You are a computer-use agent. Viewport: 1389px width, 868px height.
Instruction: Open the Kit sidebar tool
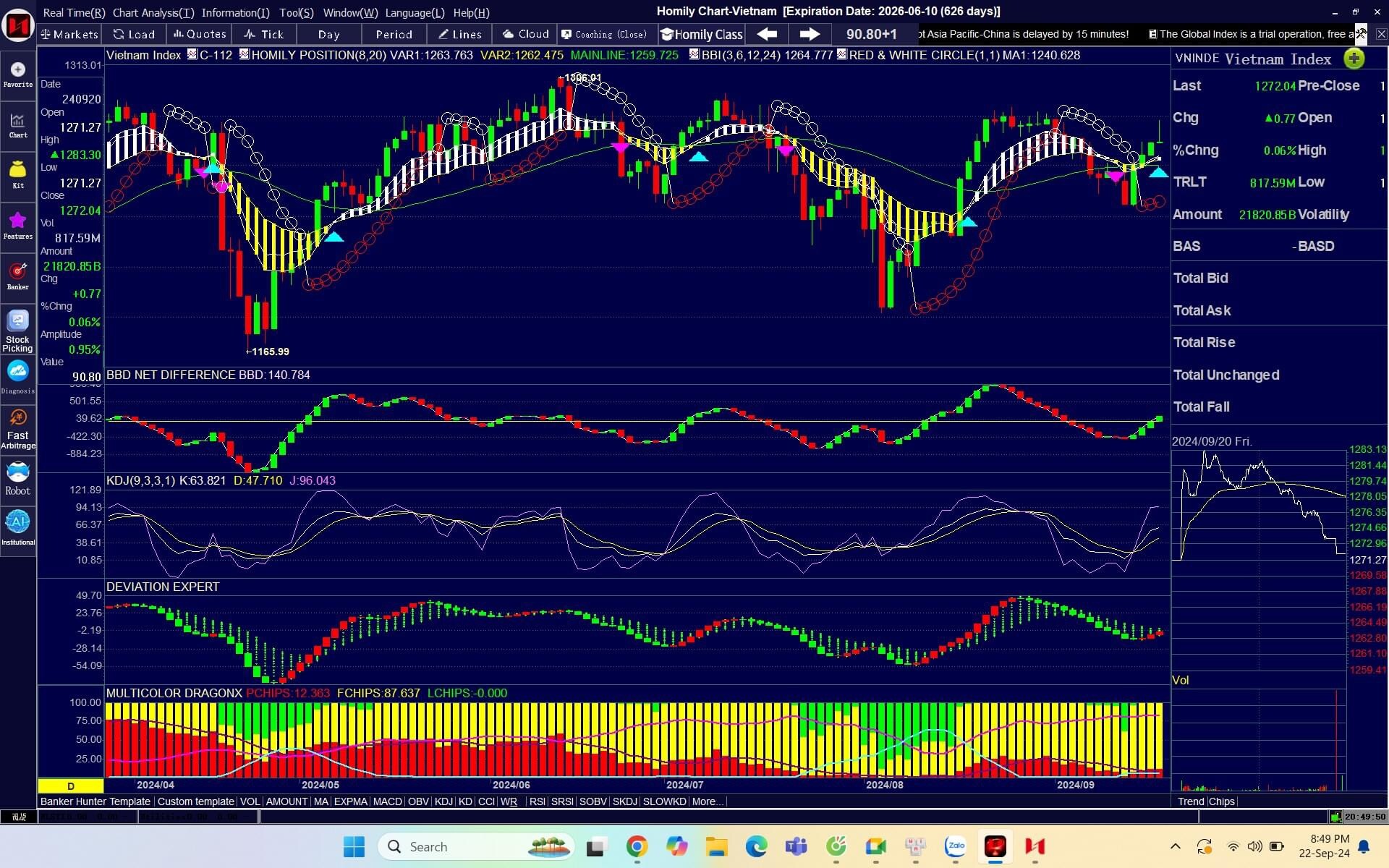point(18,175)
